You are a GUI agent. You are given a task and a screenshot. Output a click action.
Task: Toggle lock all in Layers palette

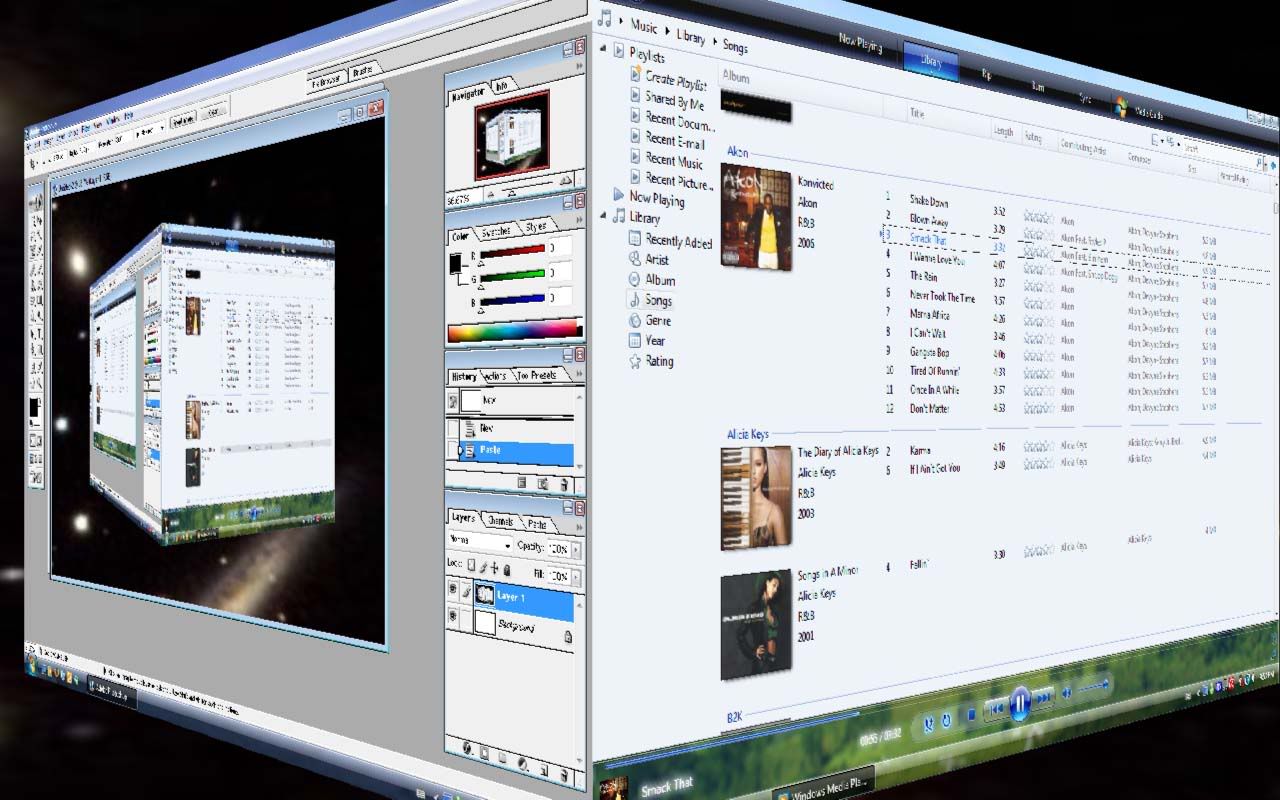pyautogui.click(x=506, y=570)
